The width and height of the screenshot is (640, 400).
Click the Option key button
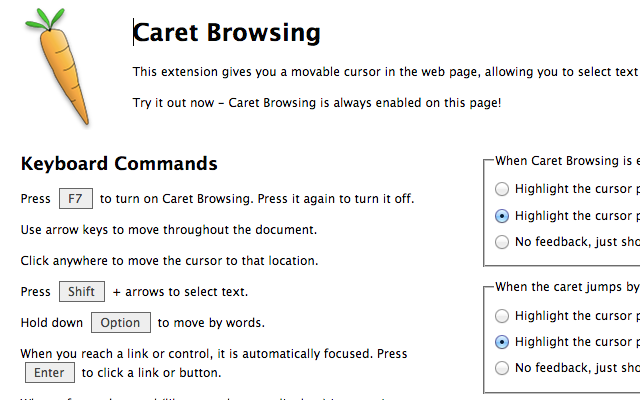pyautogui.click(x=121, y=323)
